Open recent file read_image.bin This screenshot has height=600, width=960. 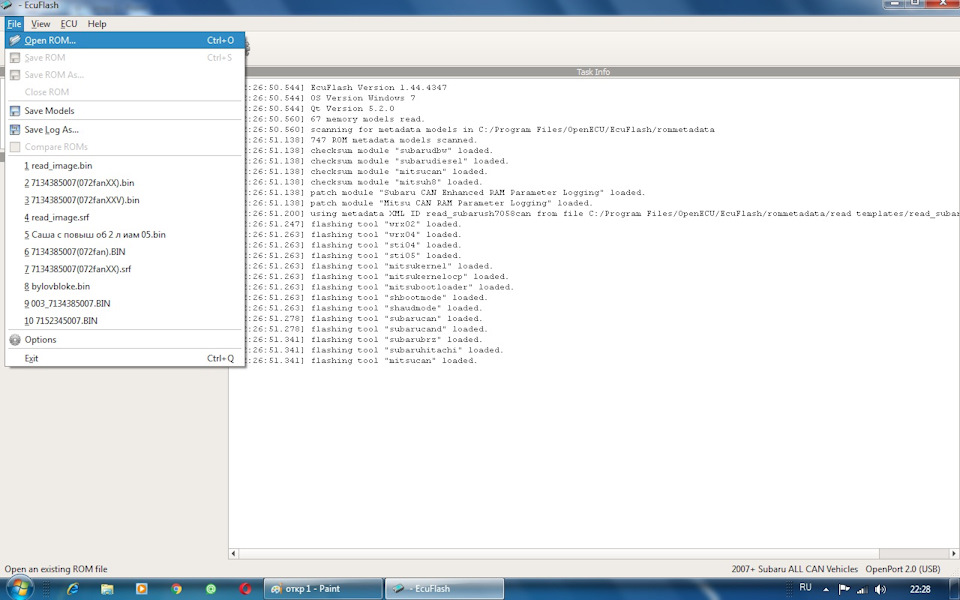tap(125, 166)
